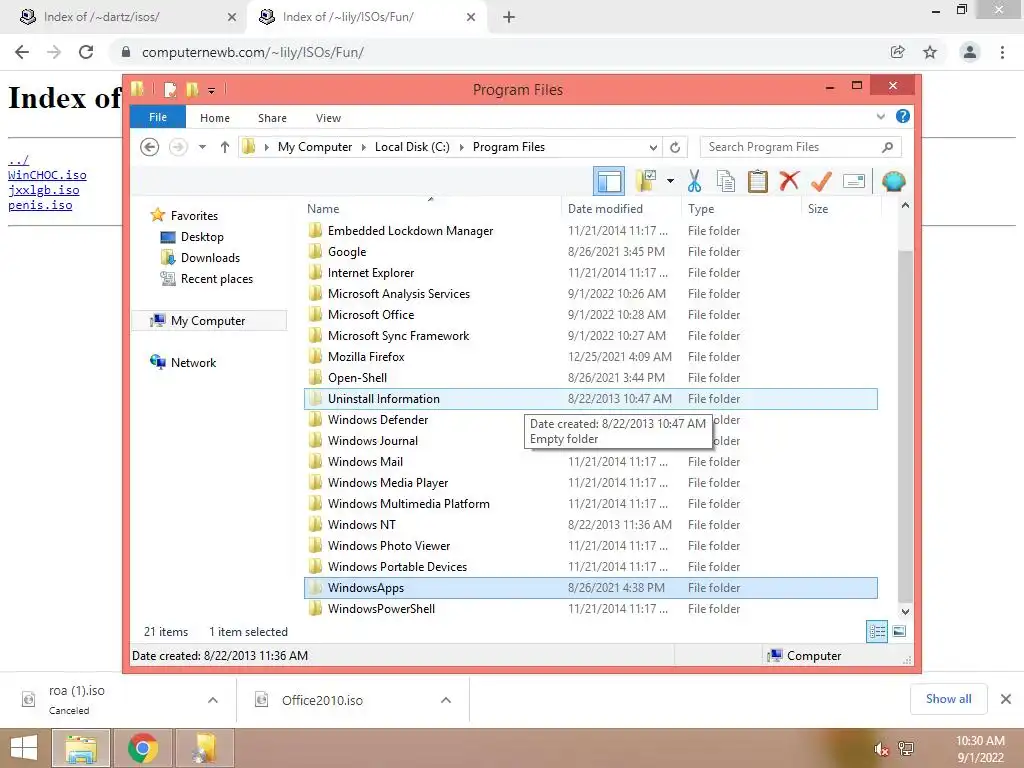Open Customize Quick Access Toolbar dropdown
1024x768 pixels.
(x=212, y=90)
